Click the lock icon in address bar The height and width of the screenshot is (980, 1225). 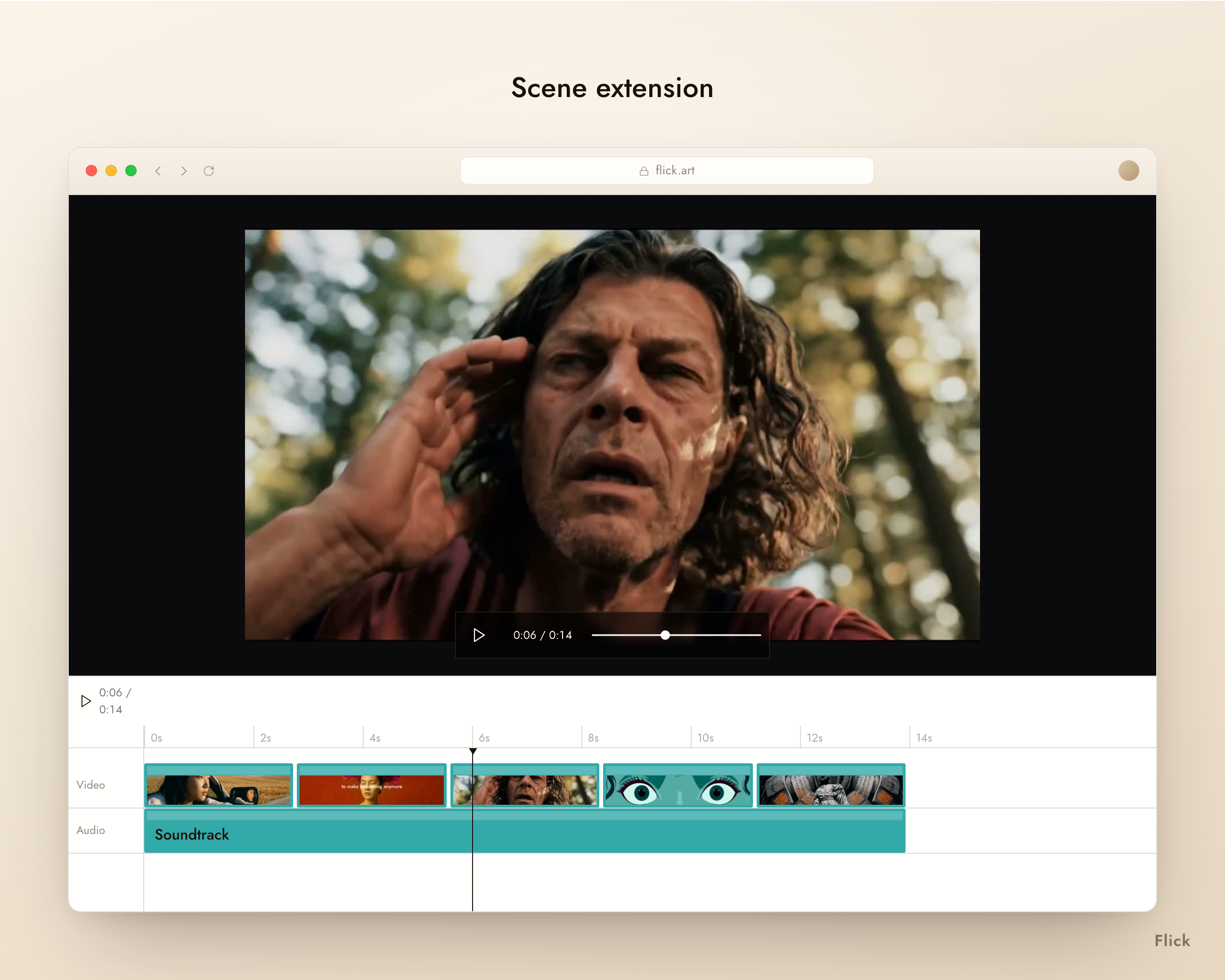coord(644,171)
